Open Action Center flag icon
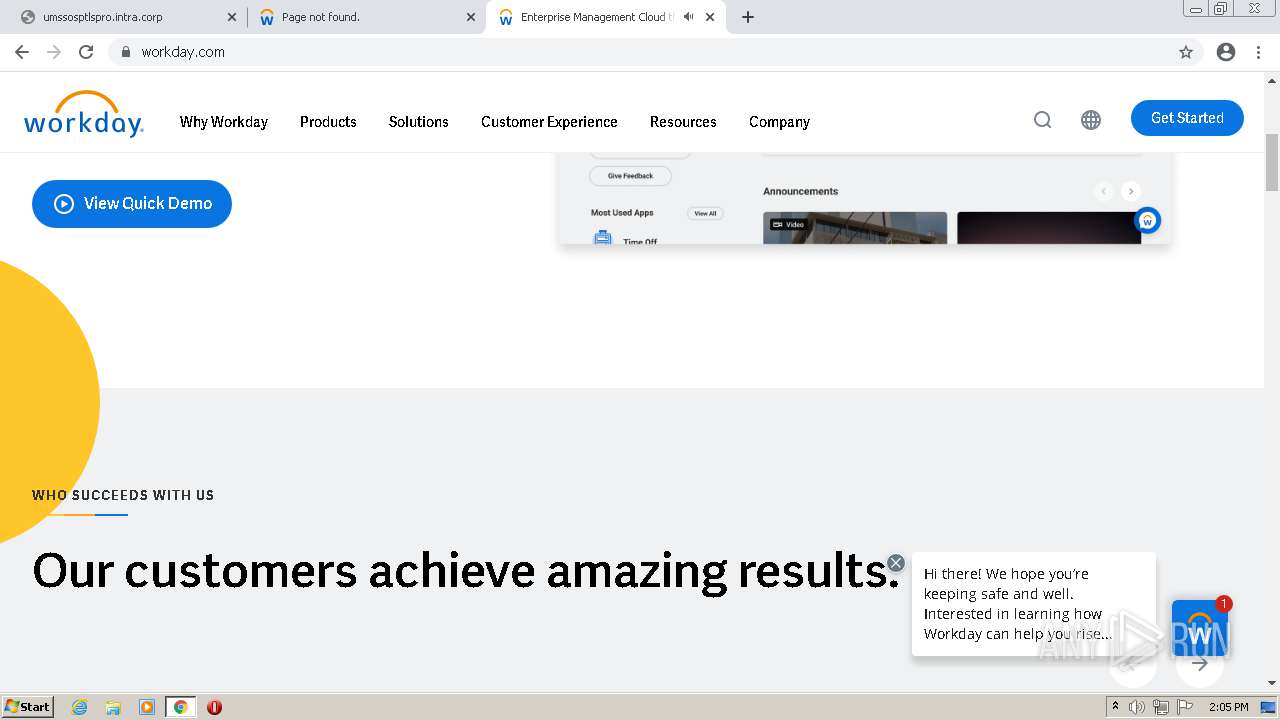The width and height of the screenshot is (1280, 720). [x=1183, y=707]
